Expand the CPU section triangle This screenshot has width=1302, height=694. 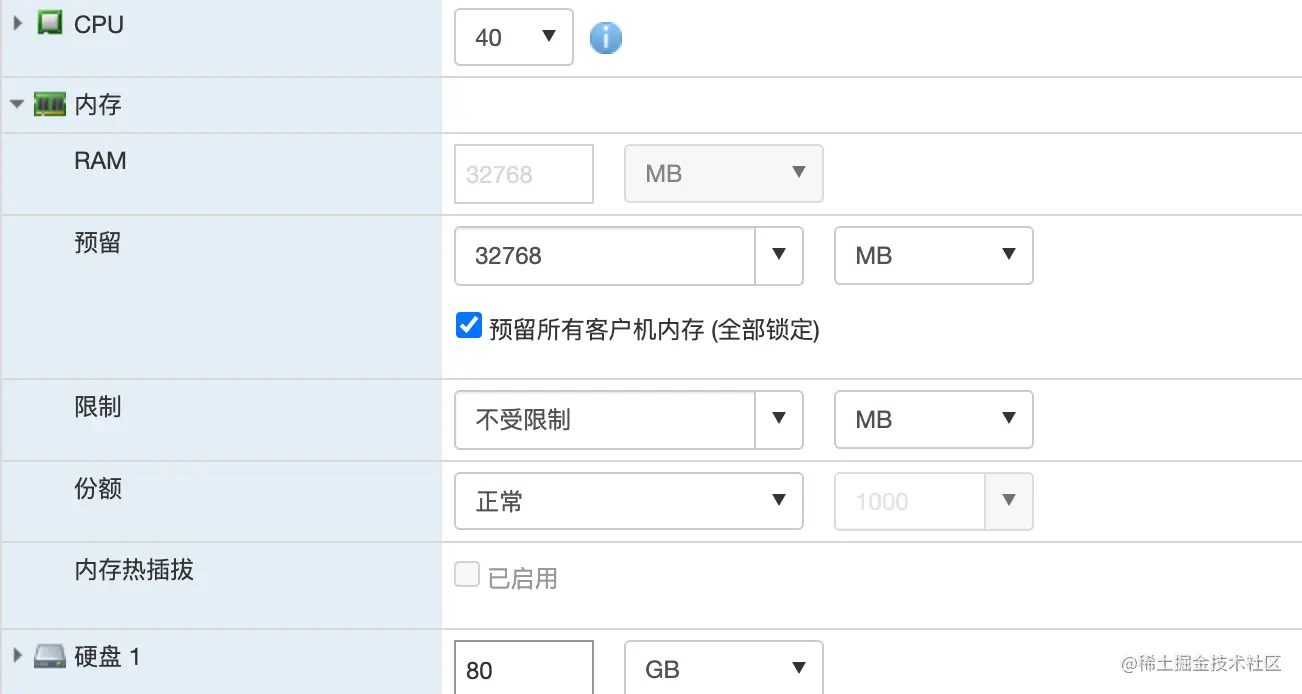pyautogui.click(x=18, y=23)
